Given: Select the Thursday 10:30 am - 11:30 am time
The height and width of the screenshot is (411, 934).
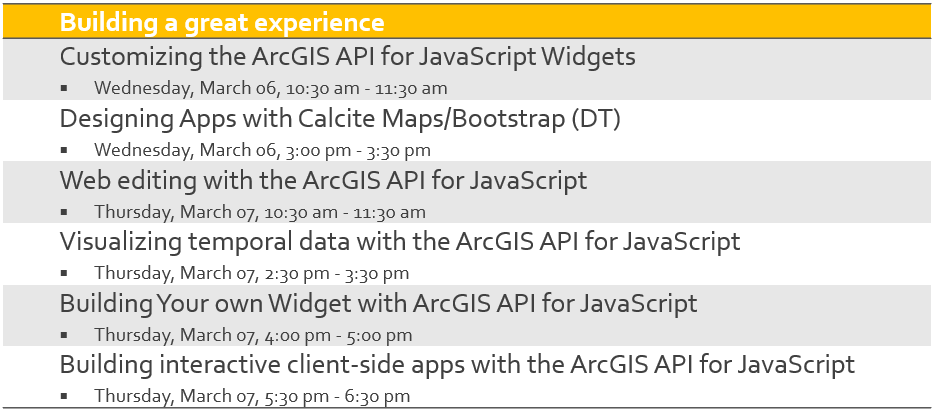Looking at the screenshot, I should [260, 212].
